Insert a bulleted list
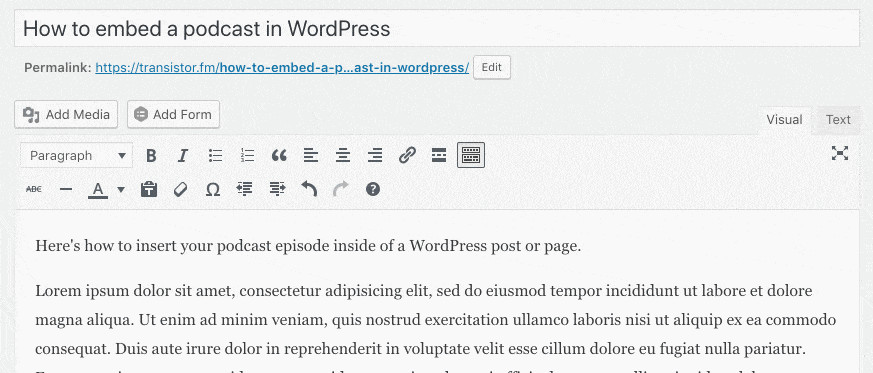The height and width of the screenshot is (373, 873). tap(215, 155)
